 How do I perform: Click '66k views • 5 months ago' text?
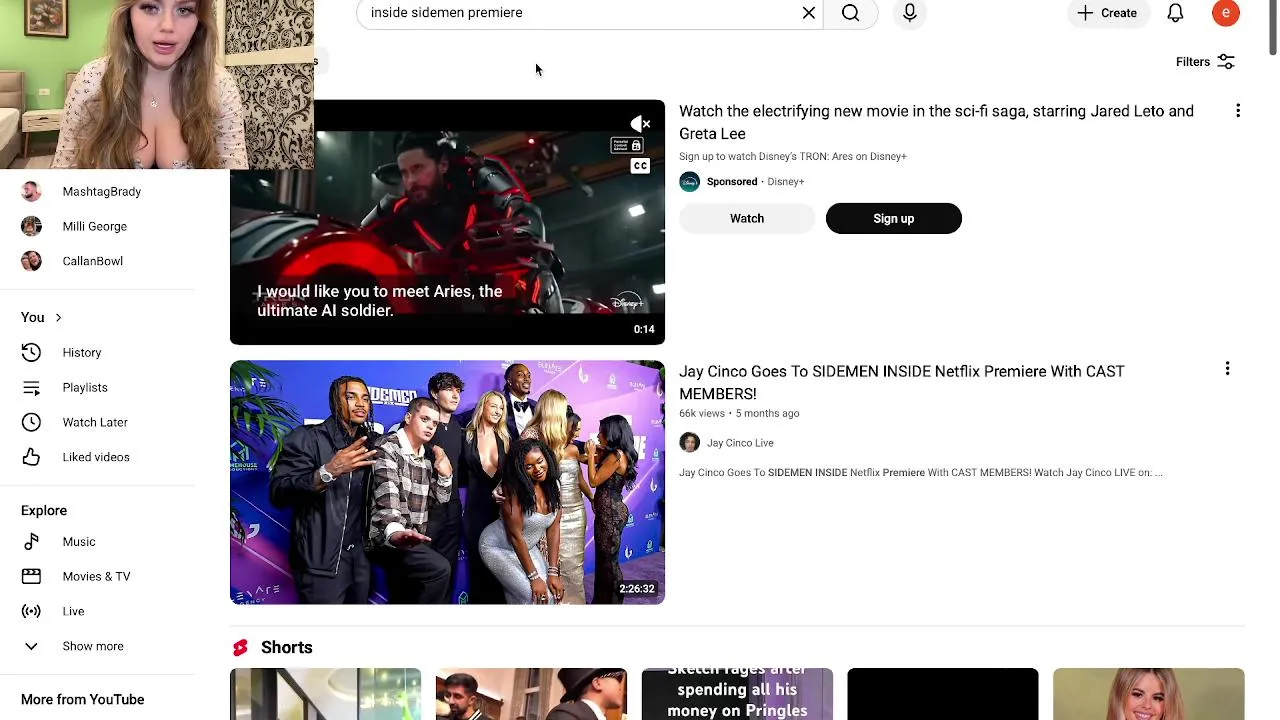click(739, 413)
